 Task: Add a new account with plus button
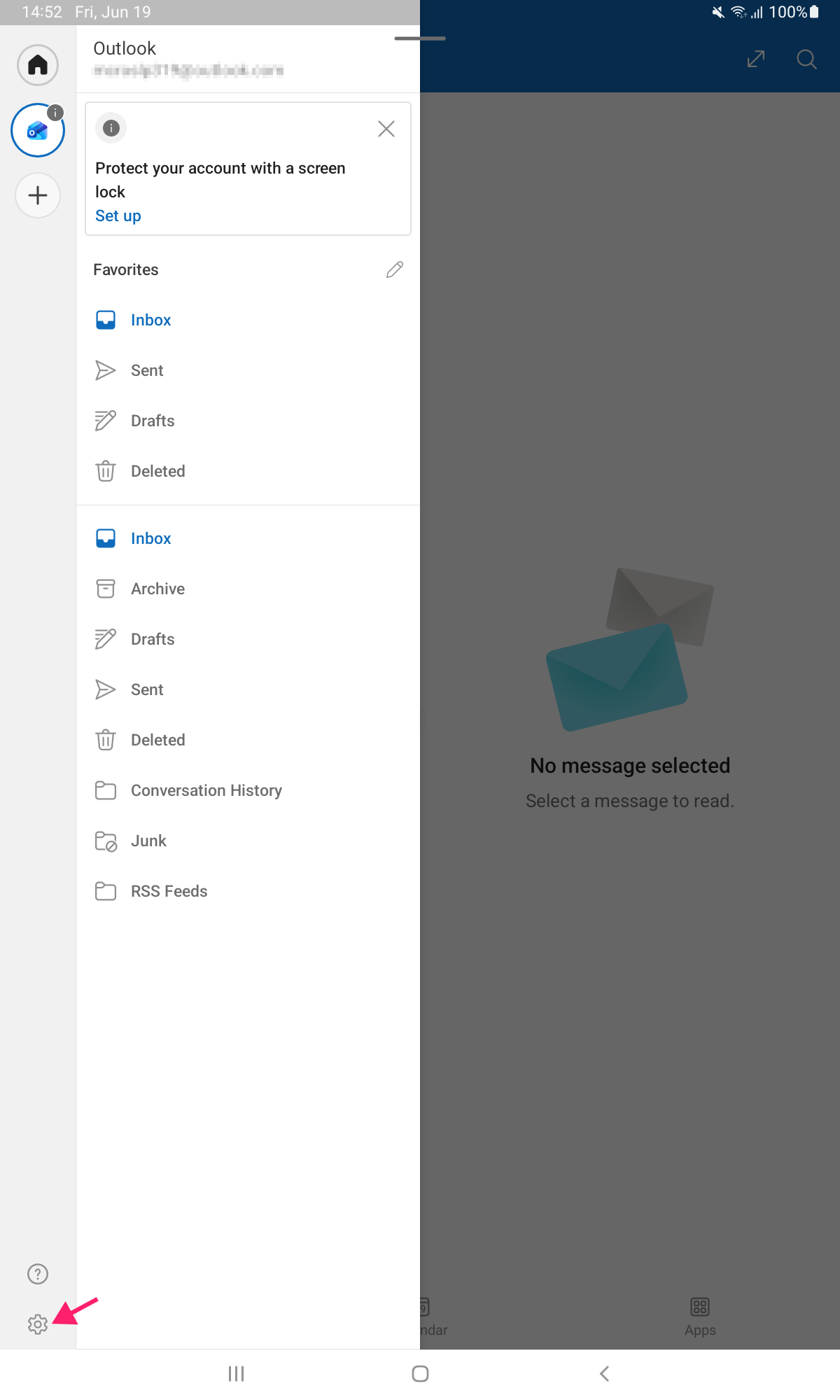[x=38, y=195]
